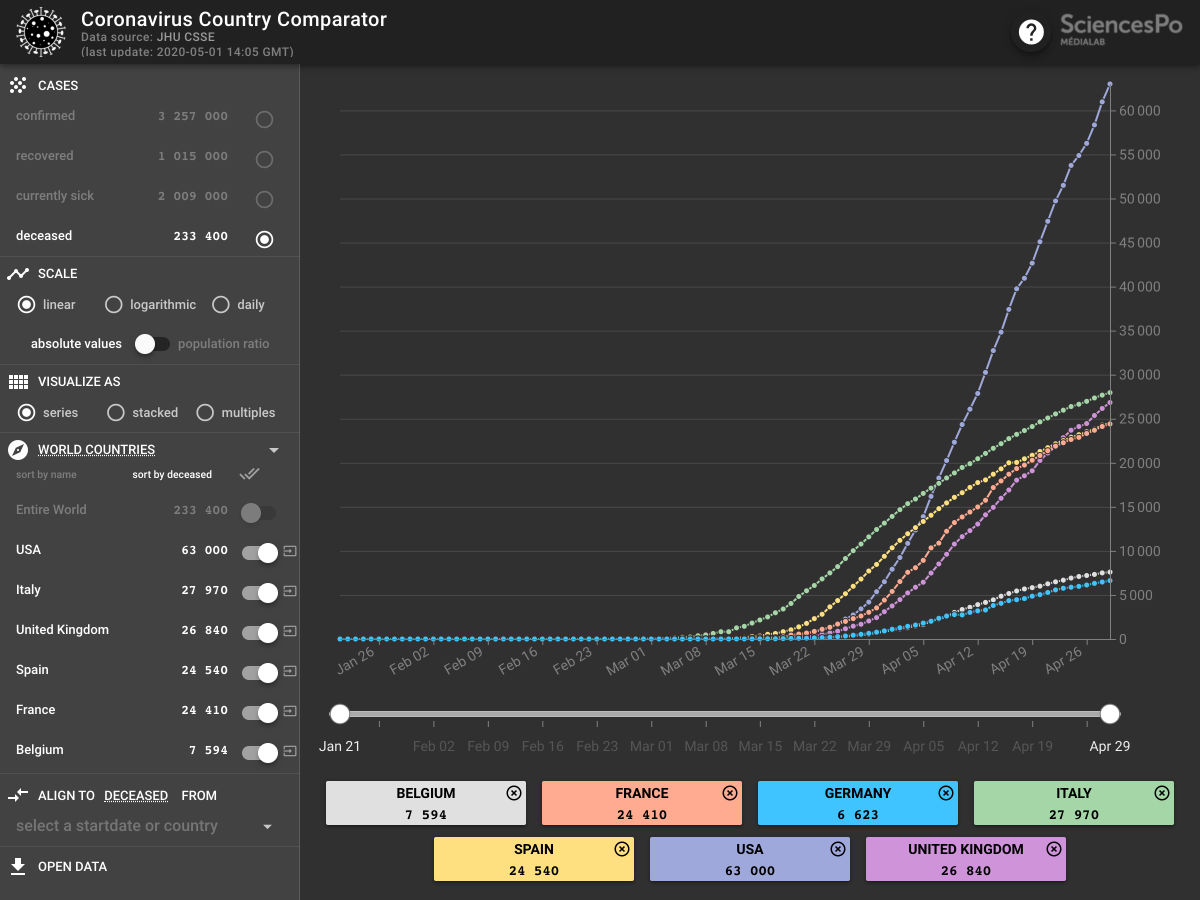The image size is (1200, 900).
Task: Click the Germany country card
Action: coord(857,803)
